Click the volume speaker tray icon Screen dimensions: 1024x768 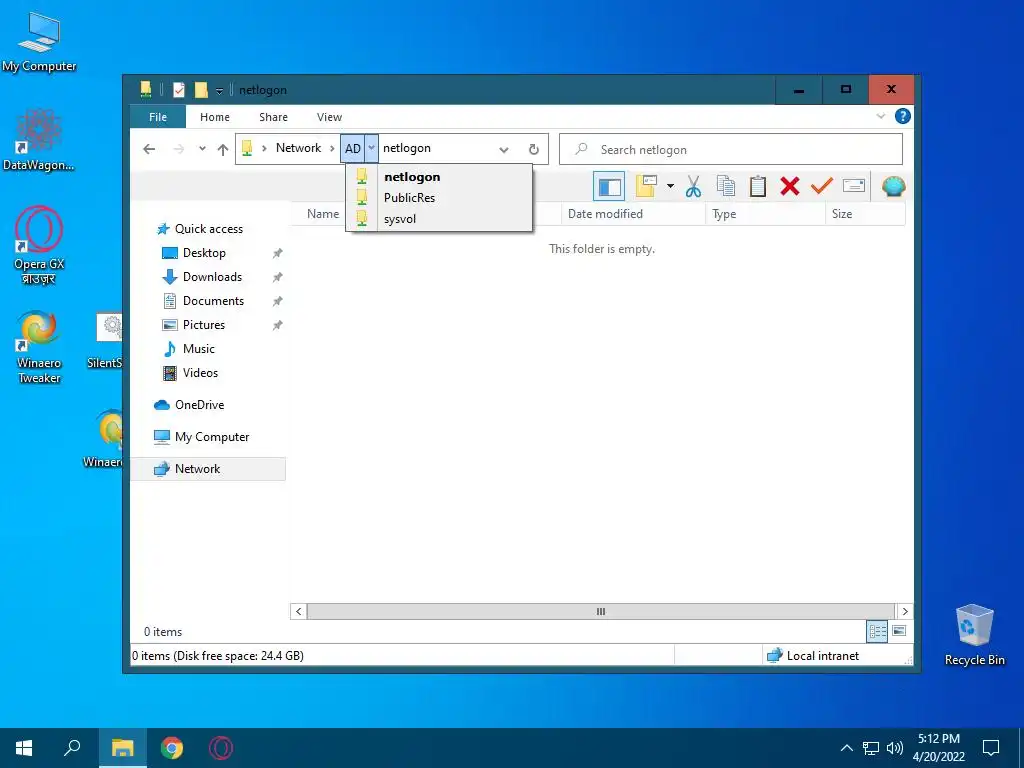pos(895,748)
